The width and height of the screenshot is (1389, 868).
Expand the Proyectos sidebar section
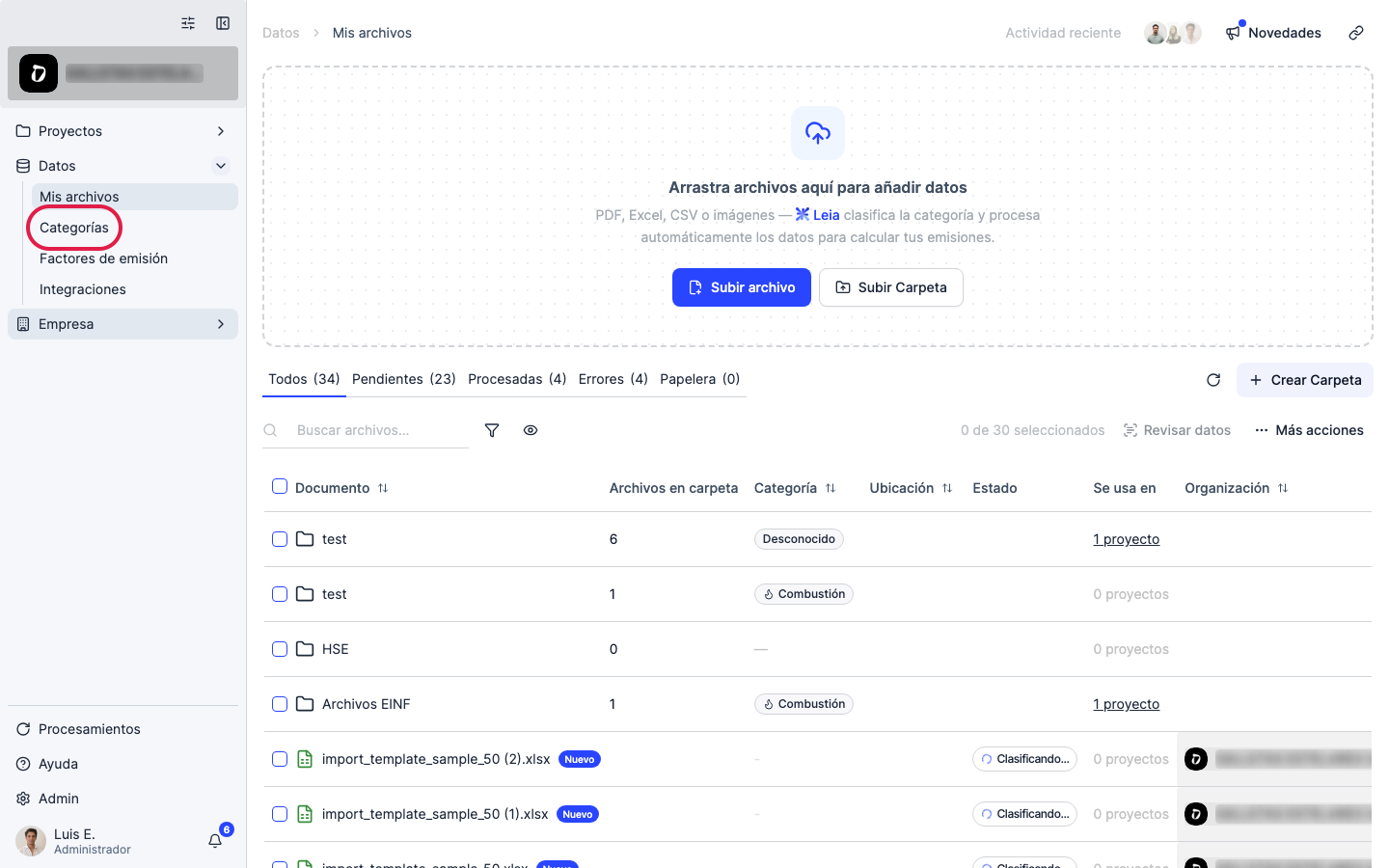123,131
